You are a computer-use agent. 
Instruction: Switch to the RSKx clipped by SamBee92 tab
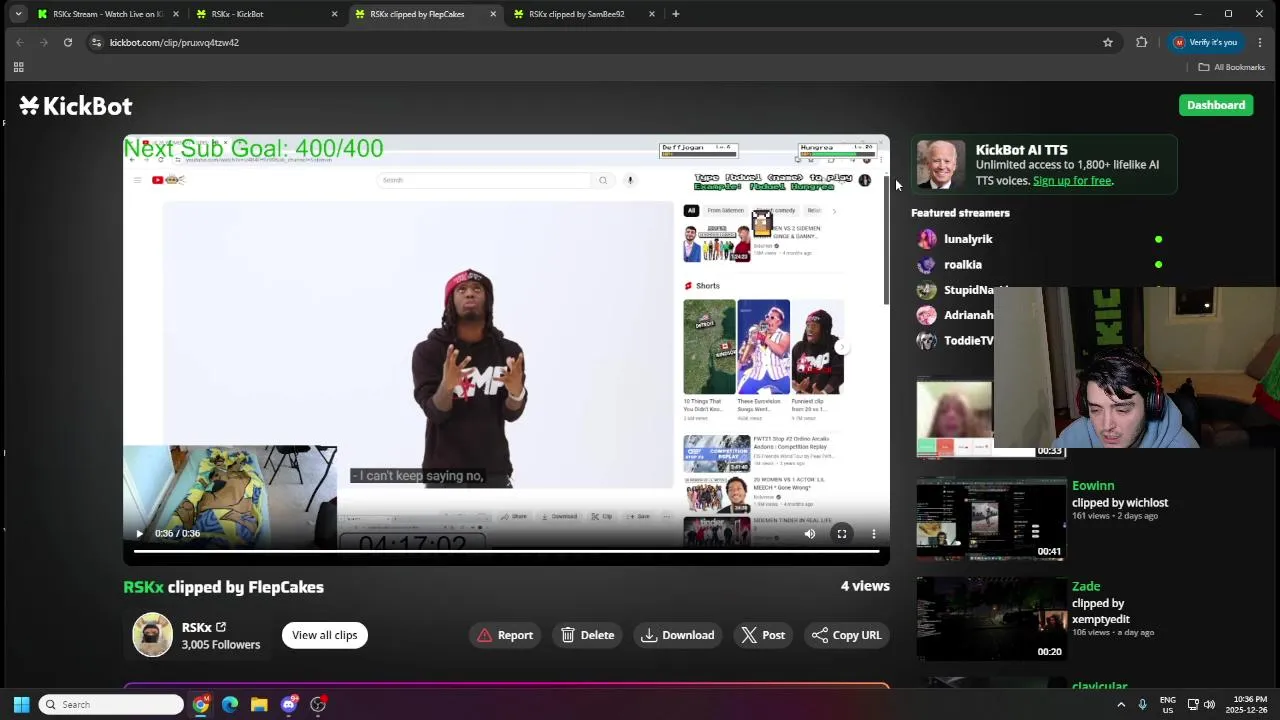583,14
